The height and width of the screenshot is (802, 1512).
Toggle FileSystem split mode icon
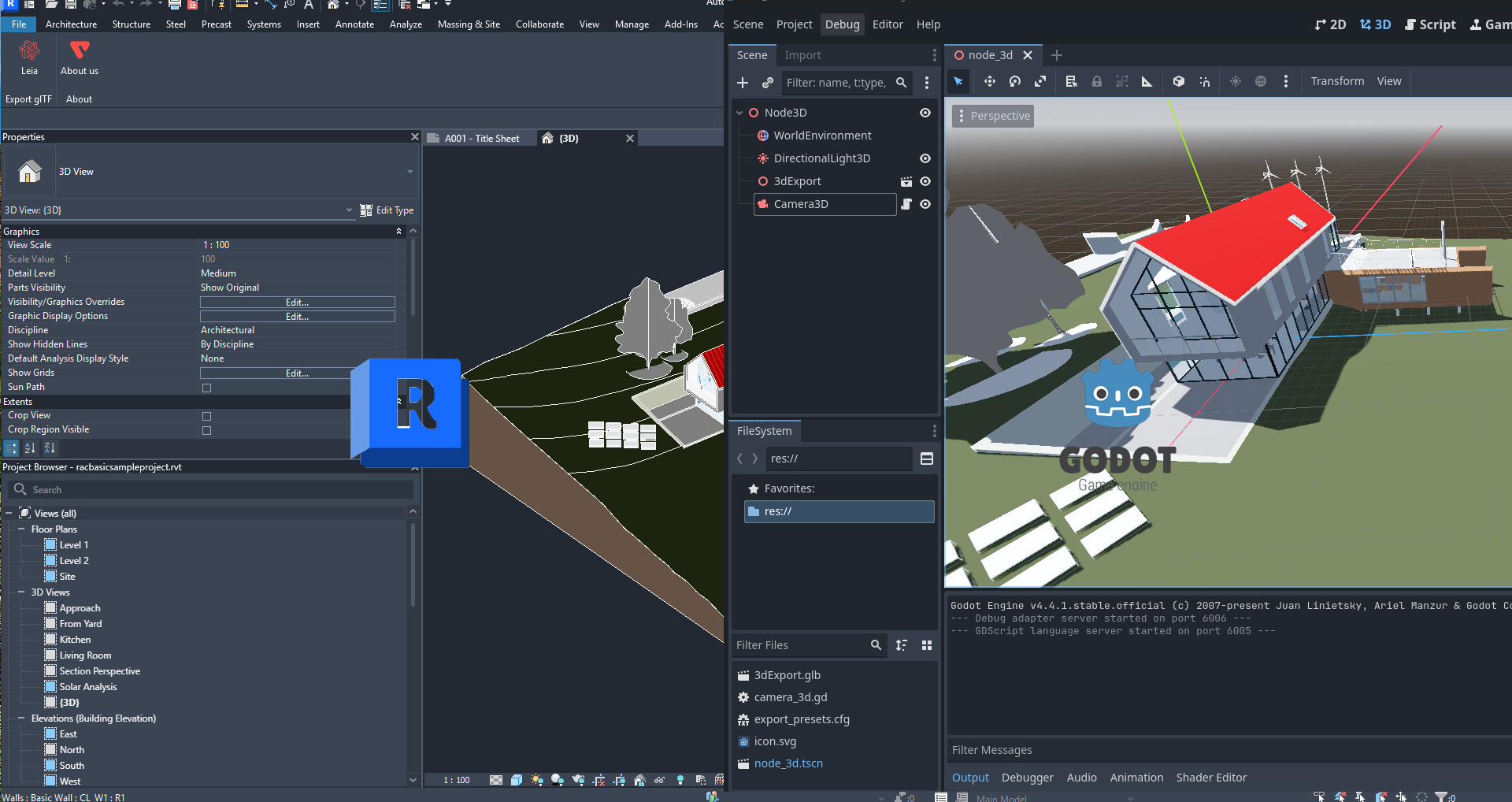click(x=927, y=459)
